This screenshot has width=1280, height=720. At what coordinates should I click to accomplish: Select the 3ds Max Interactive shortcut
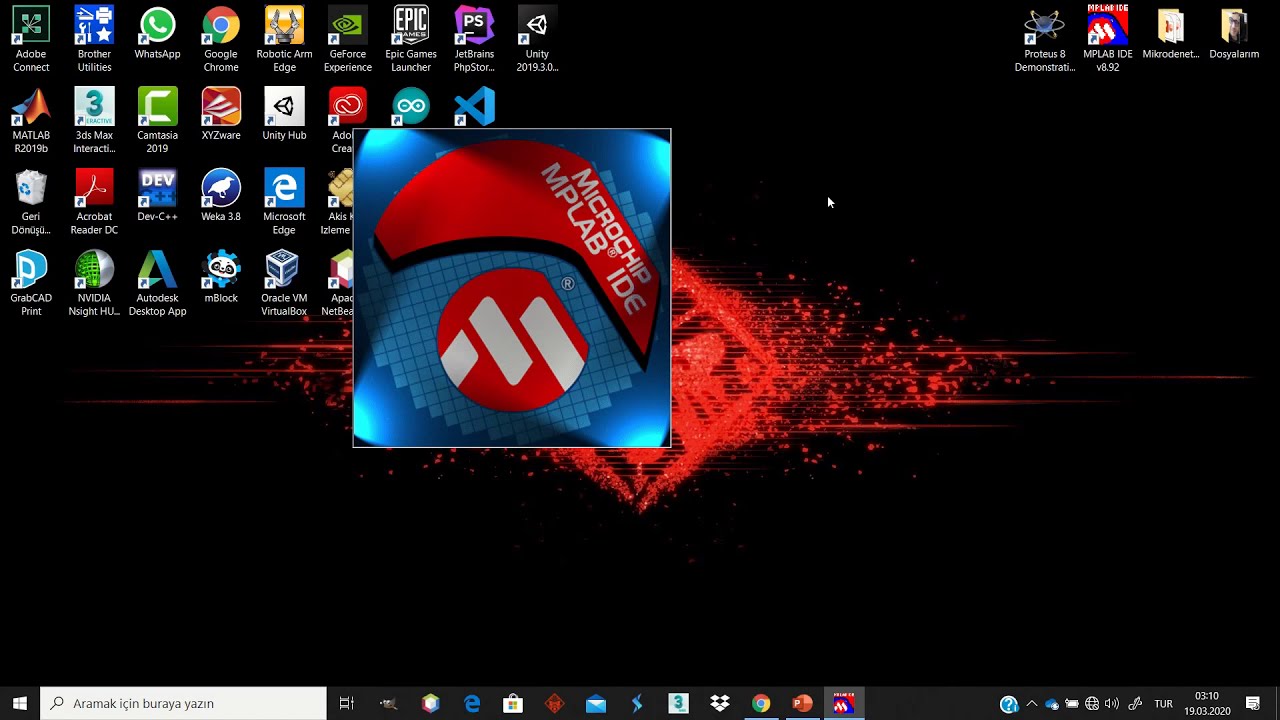pos(94,121)
